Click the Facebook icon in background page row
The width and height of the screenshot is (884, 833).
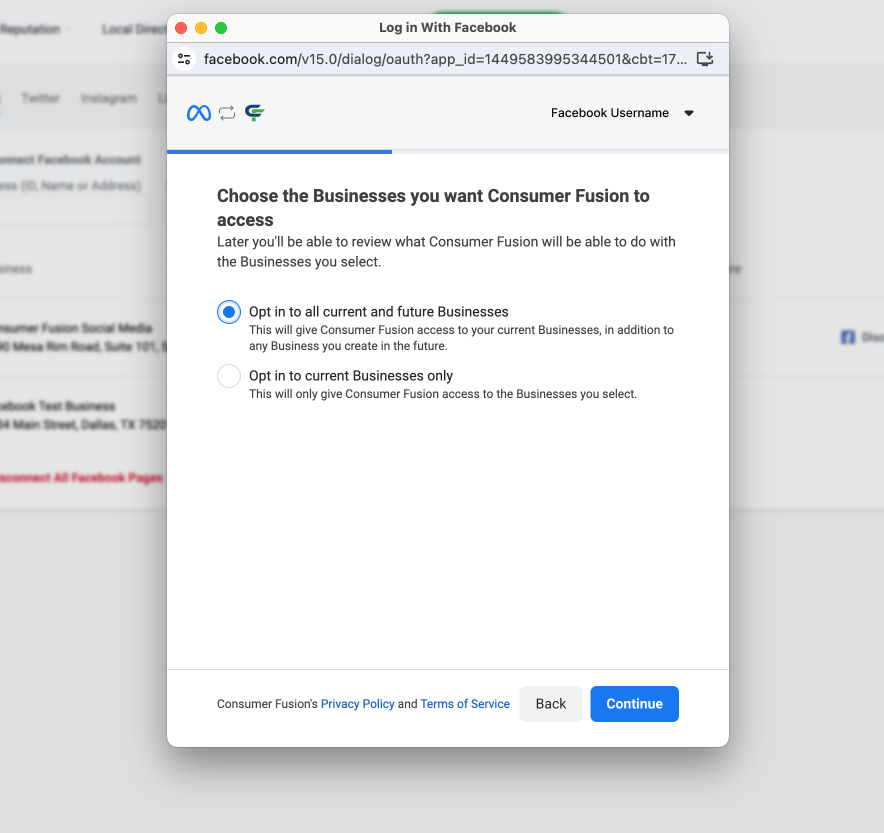point(848,337)
